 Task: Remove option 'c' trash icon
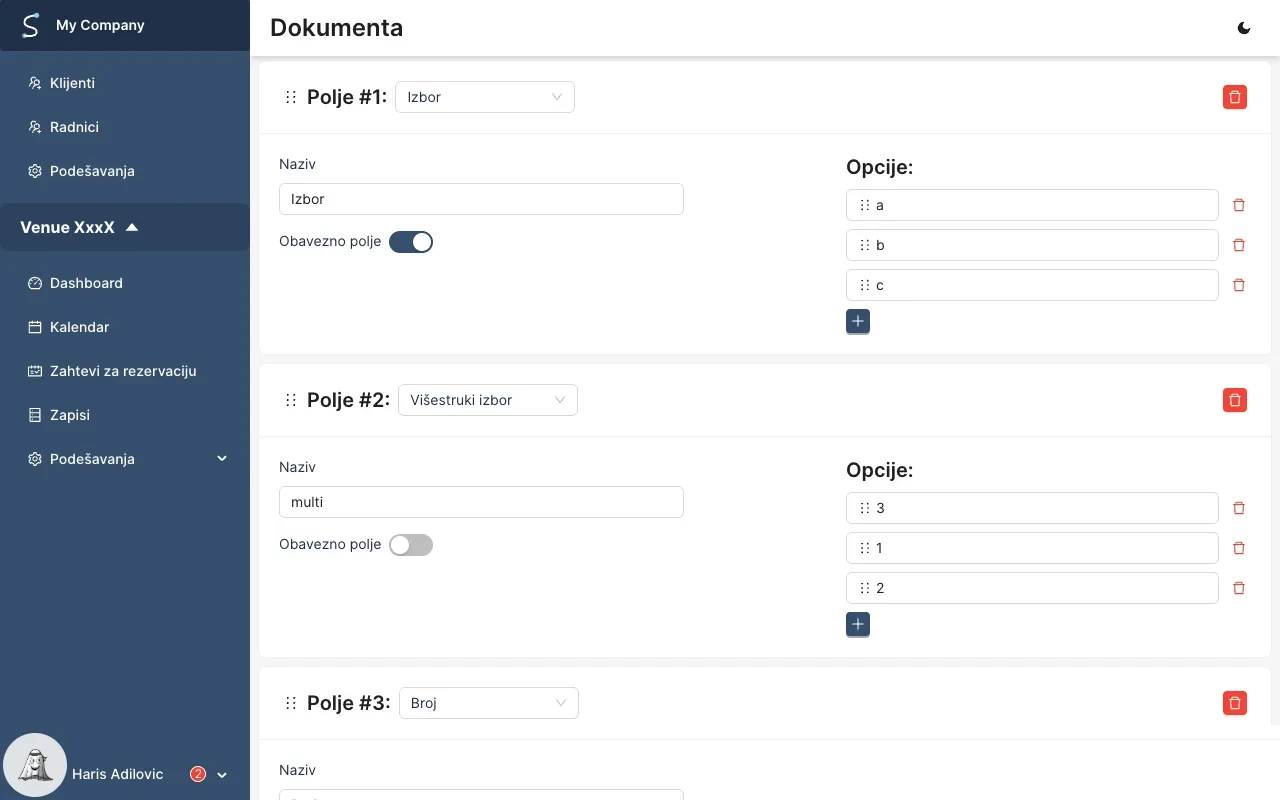pyautogui.click(x=1239, y=285)
